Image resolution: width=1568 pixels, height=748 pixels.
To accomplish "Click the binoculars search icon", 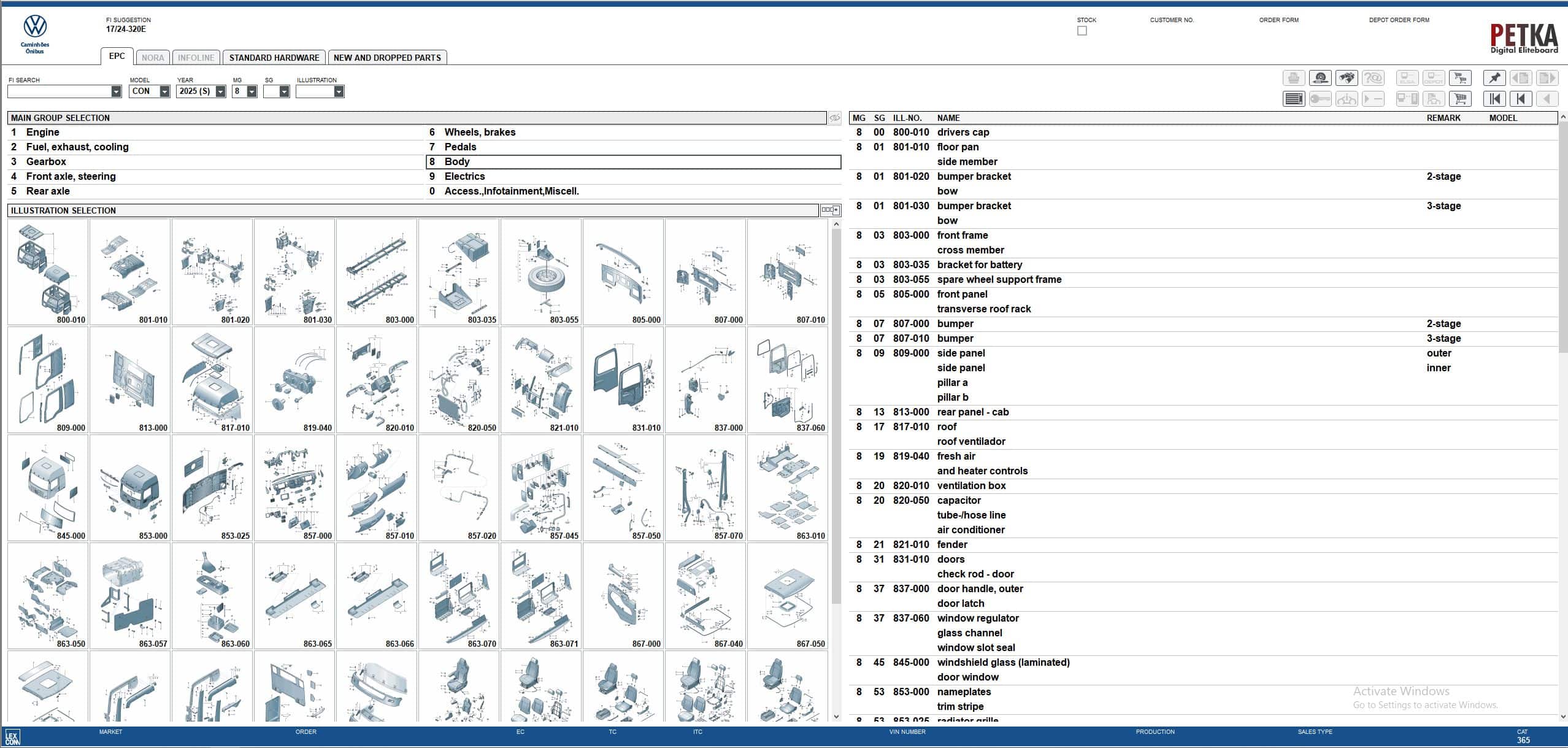I will [1347, 78].
